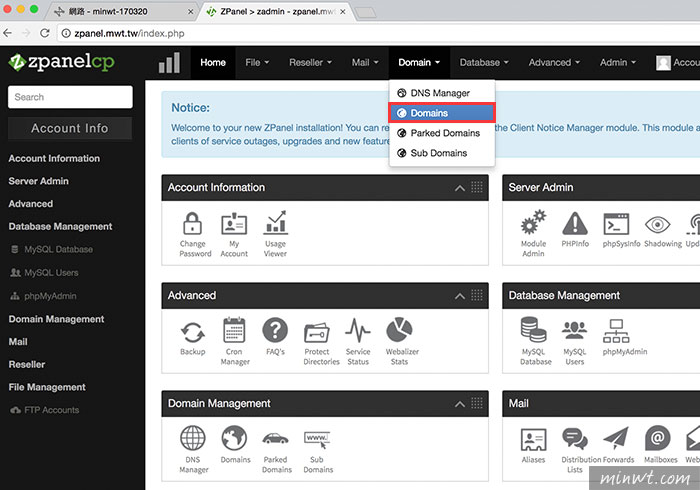700x490 pixels.
Task: Go back in the browser
Action: [x=8, y=33]
